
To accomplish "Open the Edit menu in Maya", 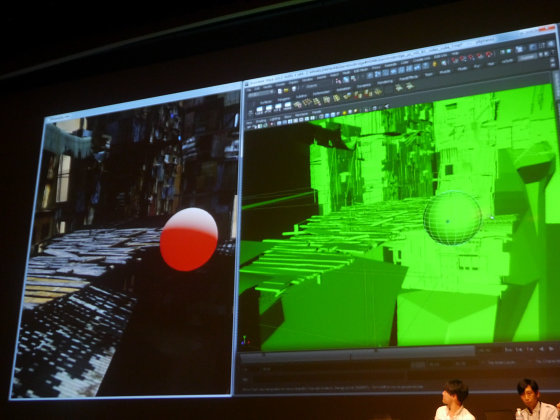I will (257, 88).
